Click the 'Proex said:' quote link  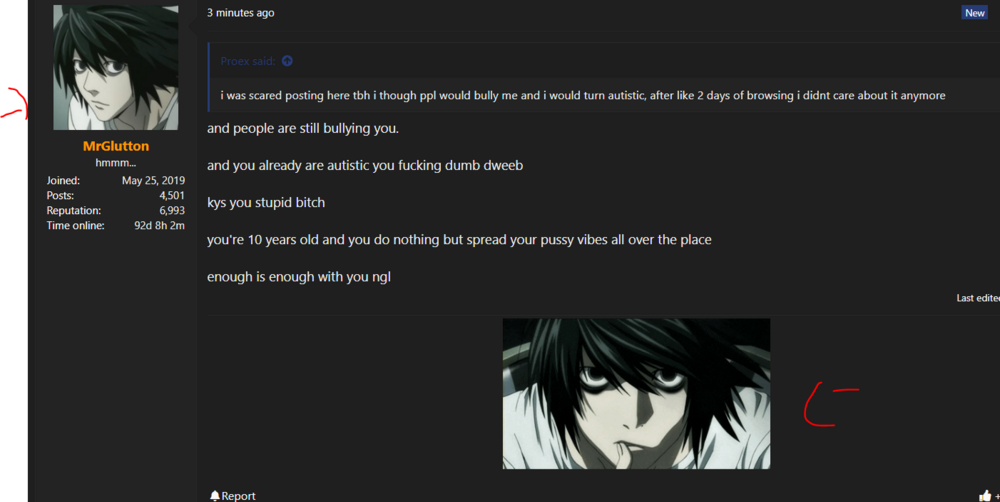pyautogui.click(x=247, y=61)
